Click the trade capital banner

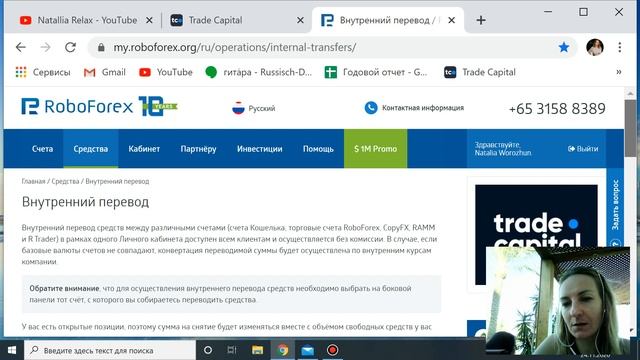536,216
